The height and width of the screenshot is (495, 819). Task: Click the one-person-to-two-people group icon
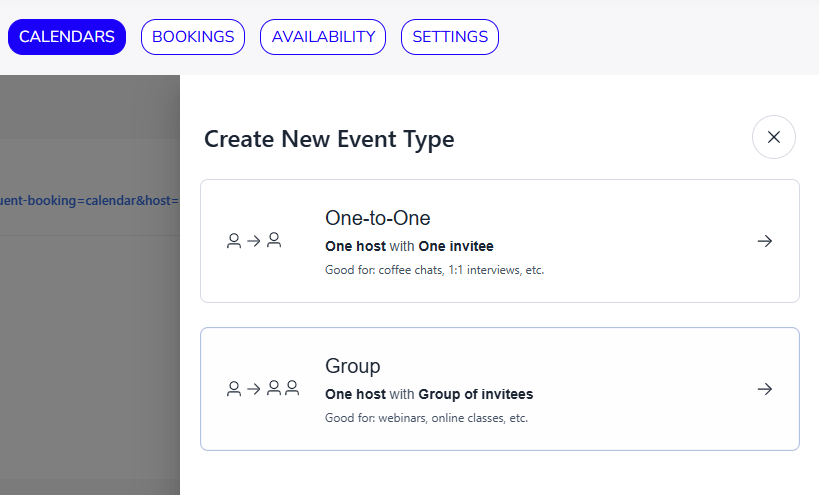pos(263,389)
